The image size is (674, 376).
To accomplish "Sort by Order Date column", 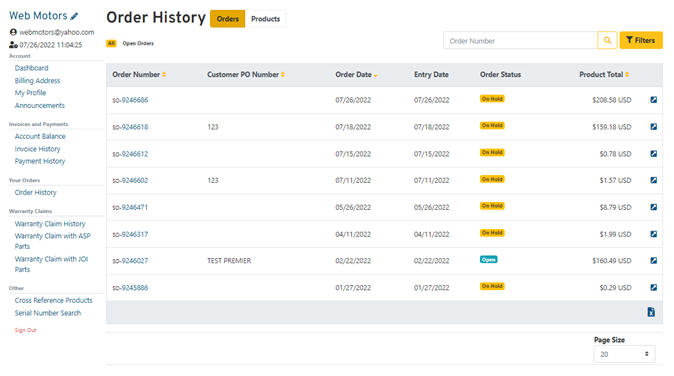I will pos(356,75).
